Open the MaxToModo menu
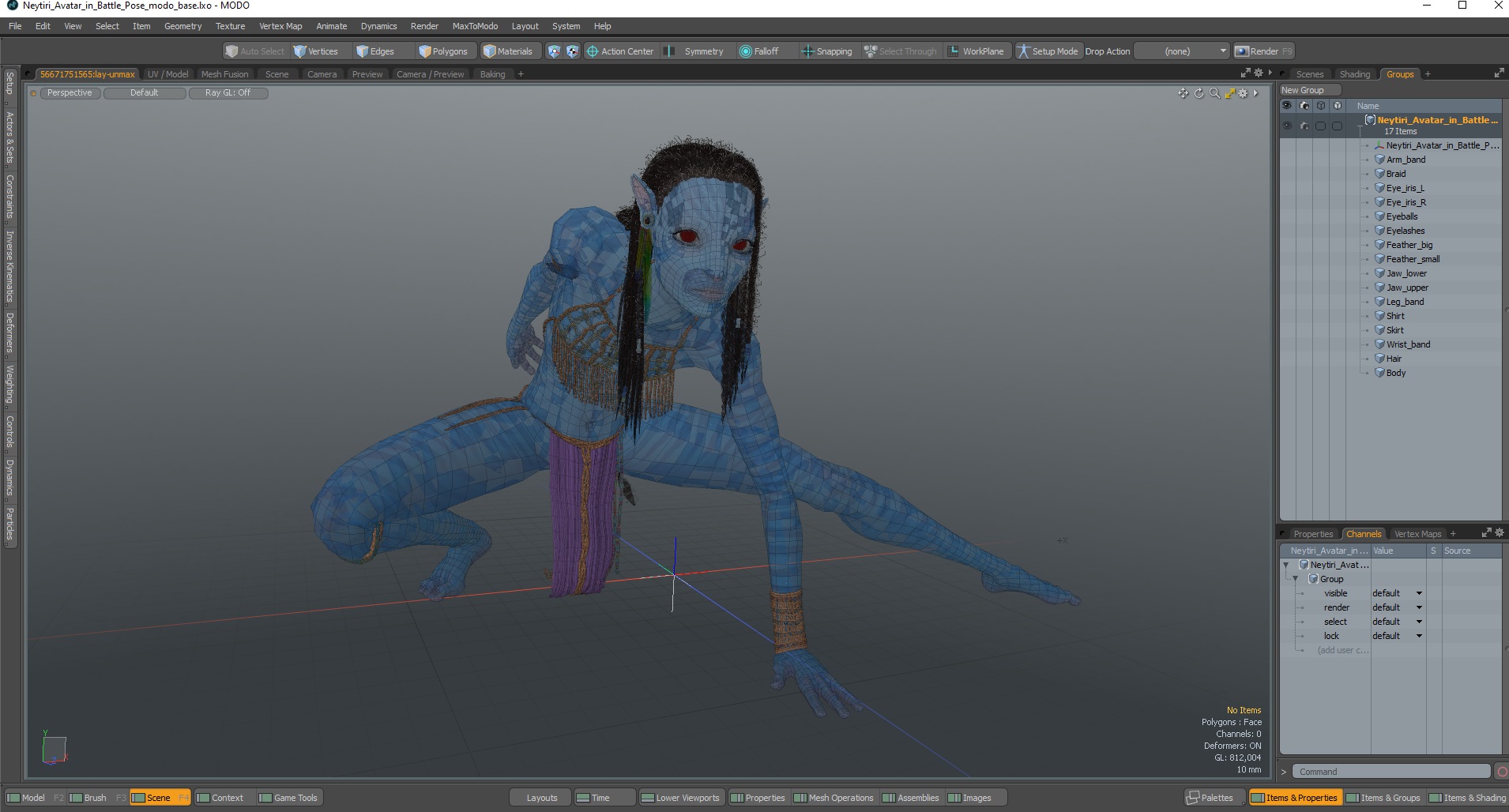Viewport: 1509px width, 812px height. point(475,26)
